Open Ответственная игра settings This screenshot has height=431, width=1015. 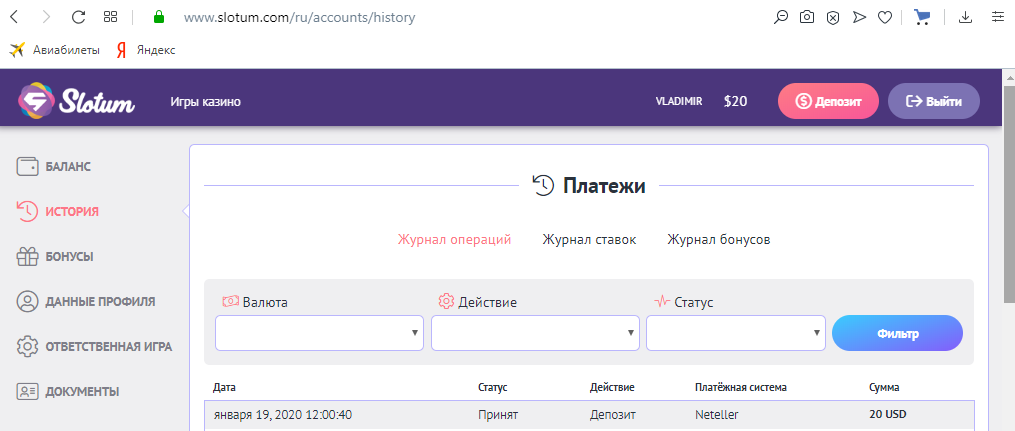pos(95,347)
